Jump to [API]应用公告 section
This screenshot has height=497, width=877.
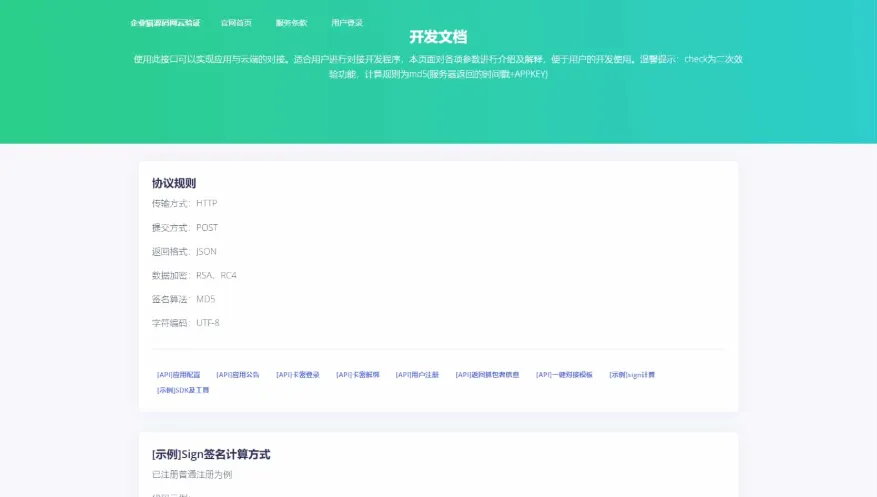tap(238, 375)
